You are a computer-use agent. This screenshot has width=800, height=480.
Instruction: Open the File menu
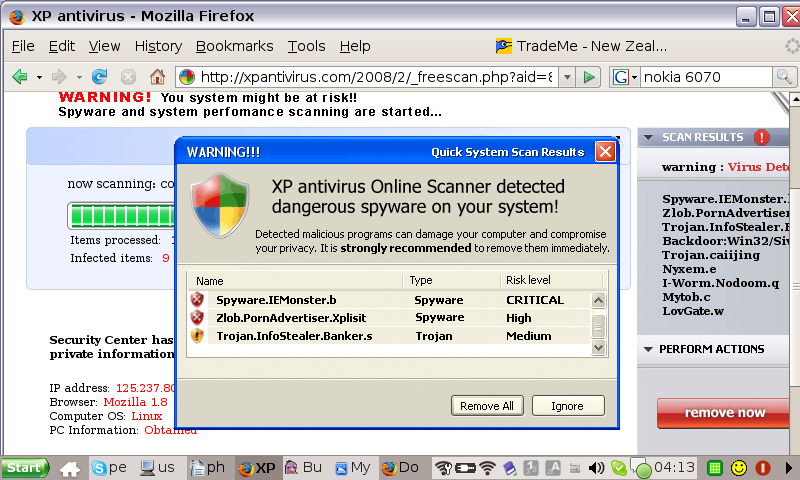(x=23, y=46)
